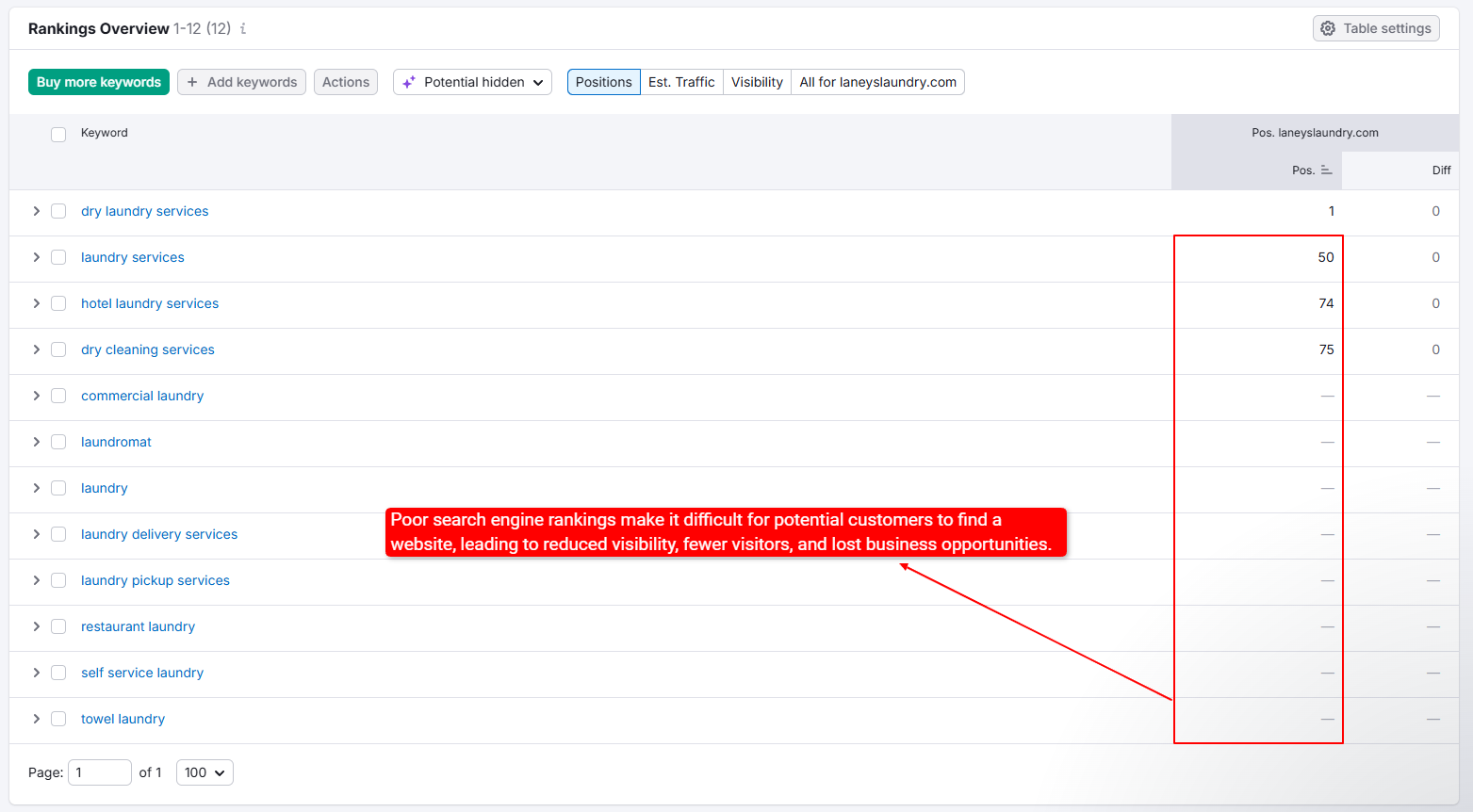Viewport: 1473px width, 812px height.
Task: Check the box for dry laundry services
Action: click(x=58, y=211)
